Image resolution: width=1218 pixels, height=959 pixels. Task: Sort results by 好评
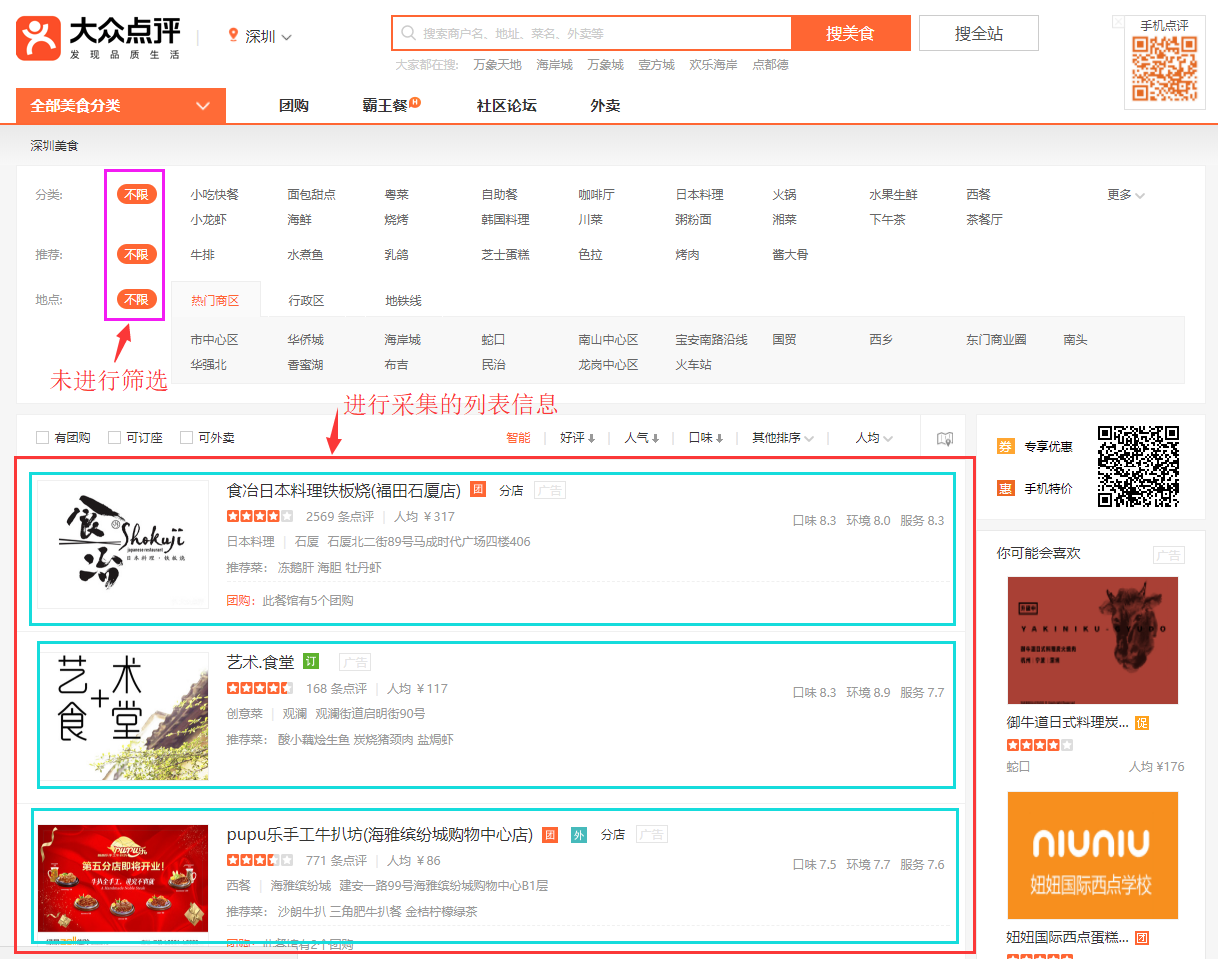578,438
